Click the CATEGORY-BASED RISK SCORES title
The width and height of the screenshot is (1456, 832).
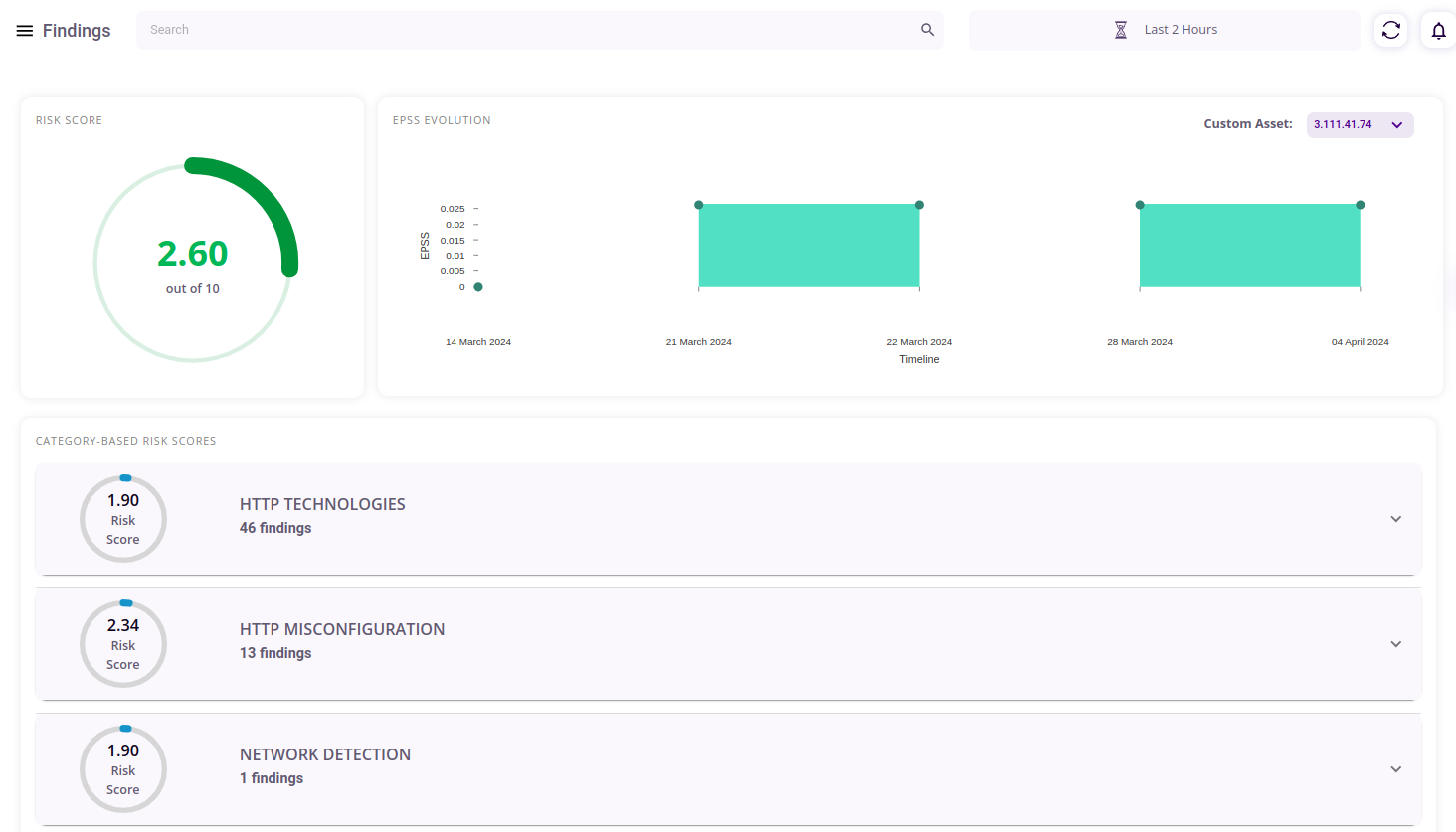(x=126, y=441)
